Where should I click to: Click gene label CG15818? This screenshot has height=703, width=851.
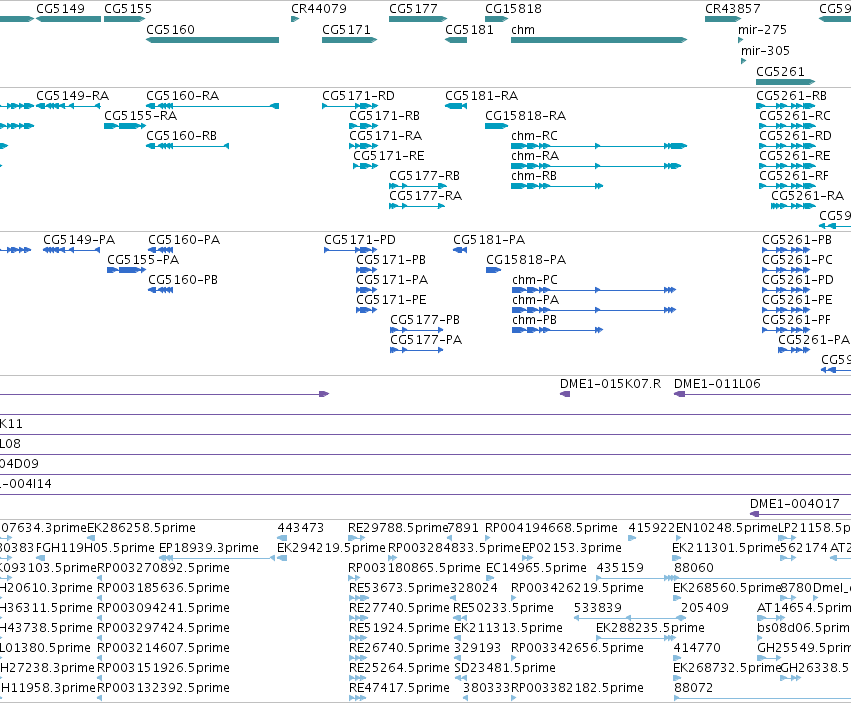513,9
